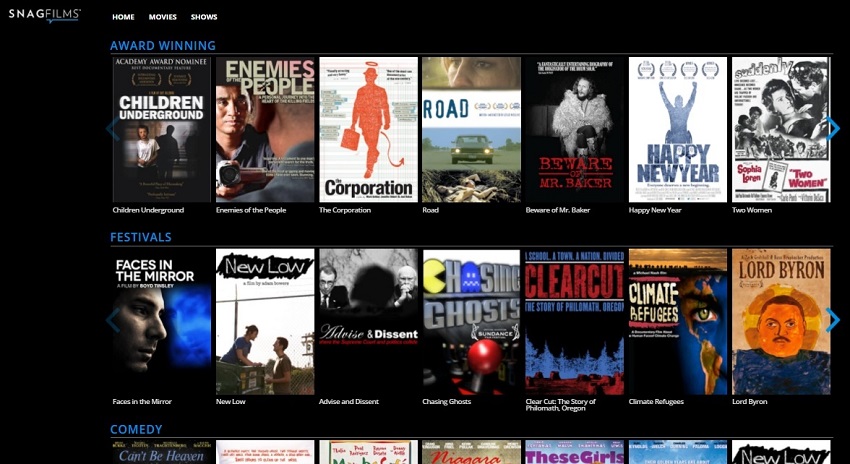Open the Beware of Mr. Baker poster
The height and width of the screenshot is (464, 850).
click(575, 129)
